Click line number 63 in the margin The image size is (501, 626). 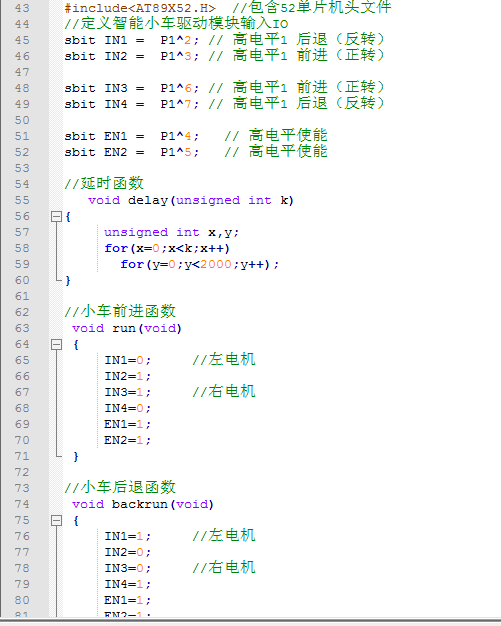coord(22,328)
